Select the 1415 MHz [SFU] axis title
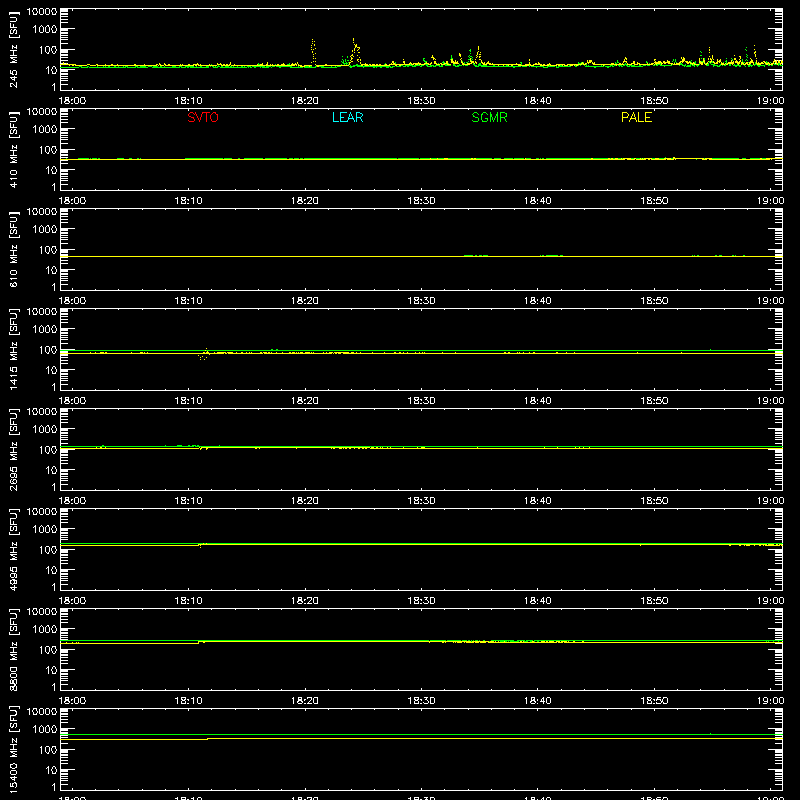This screenshot has height=800, width=800. click(13, 349)
